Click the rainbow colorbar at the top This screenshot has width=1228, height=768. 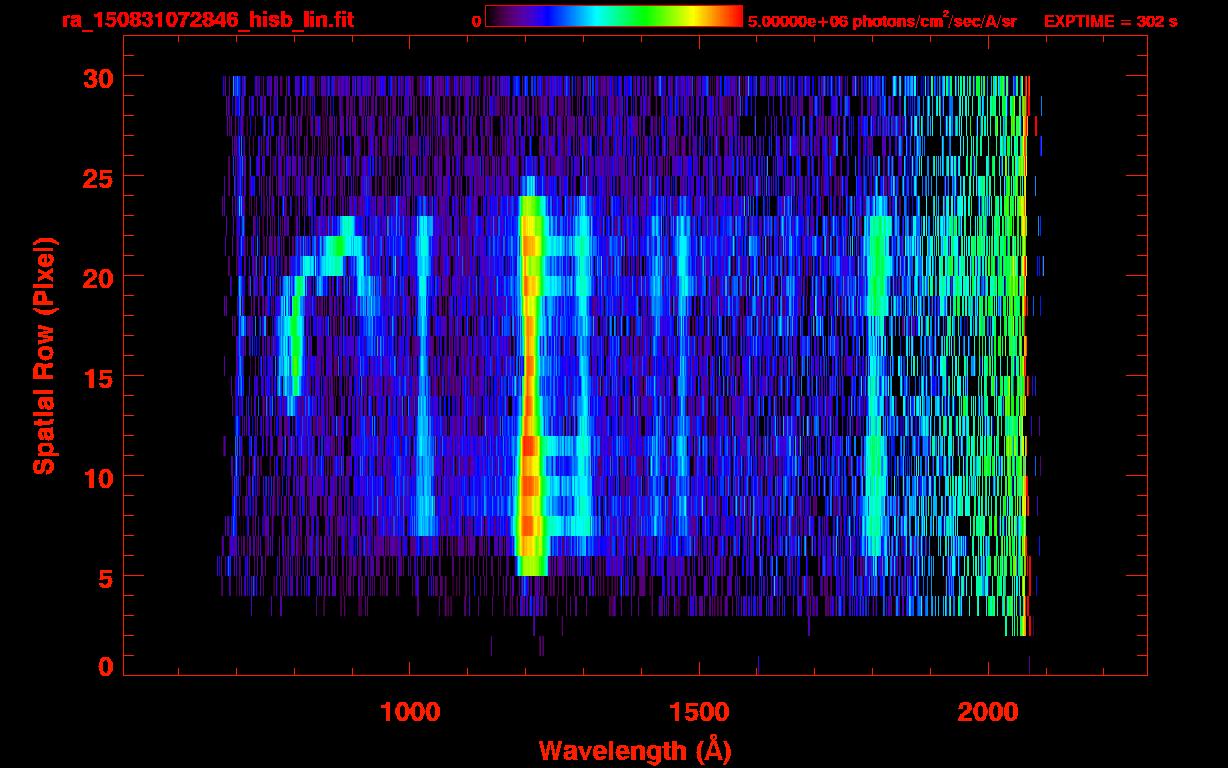[613, 16]
